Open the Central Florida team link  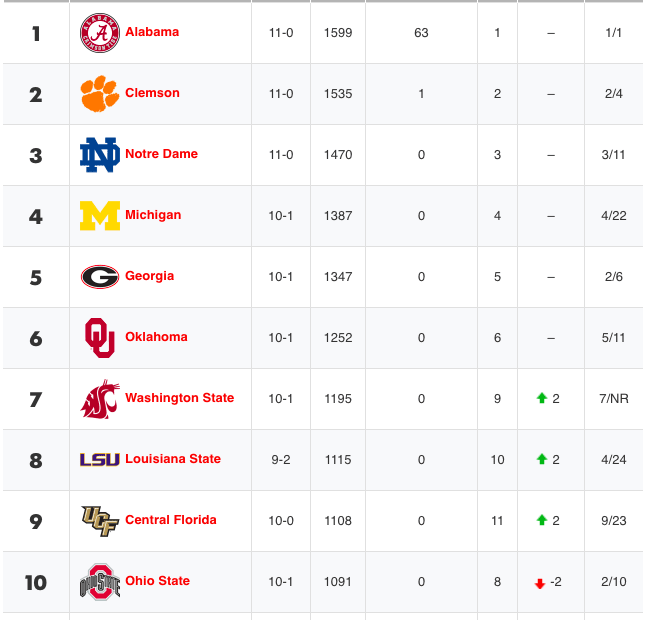coord(171,520)
